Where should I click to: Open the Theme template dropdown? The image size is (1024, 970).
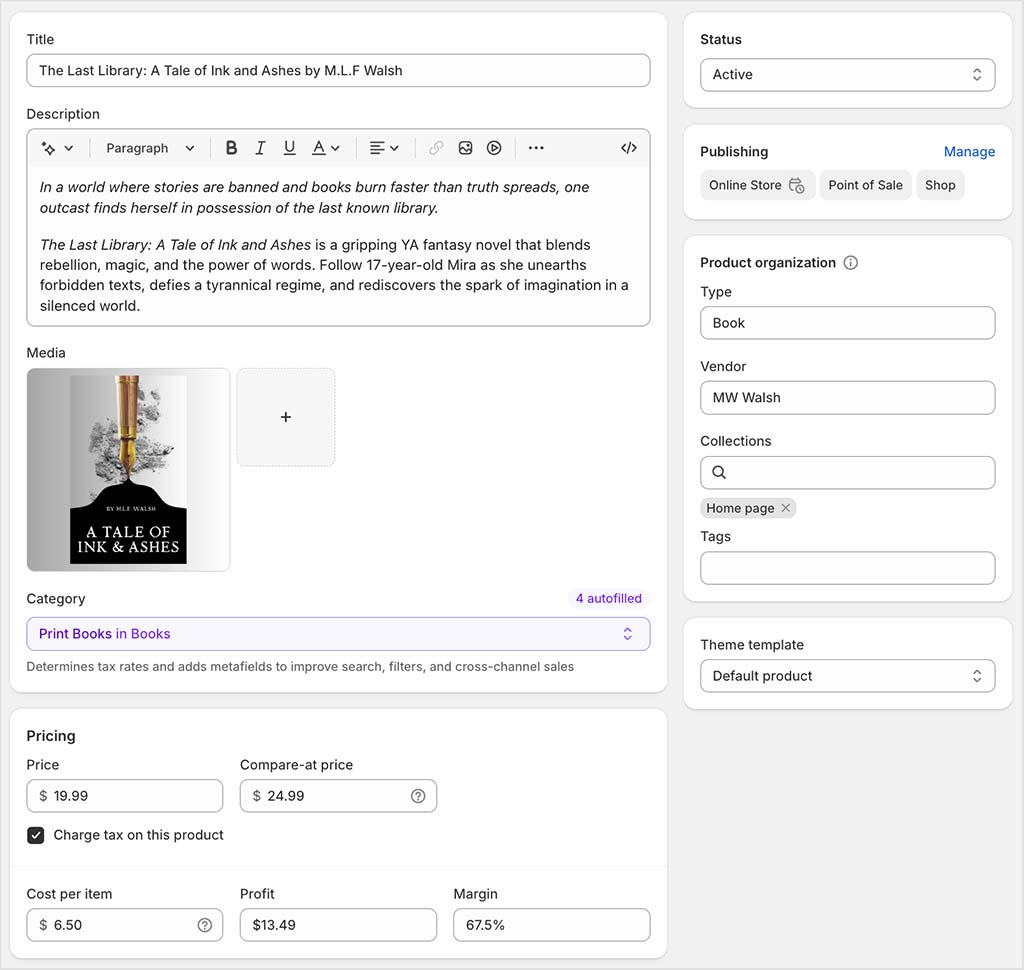pos(848,676)
